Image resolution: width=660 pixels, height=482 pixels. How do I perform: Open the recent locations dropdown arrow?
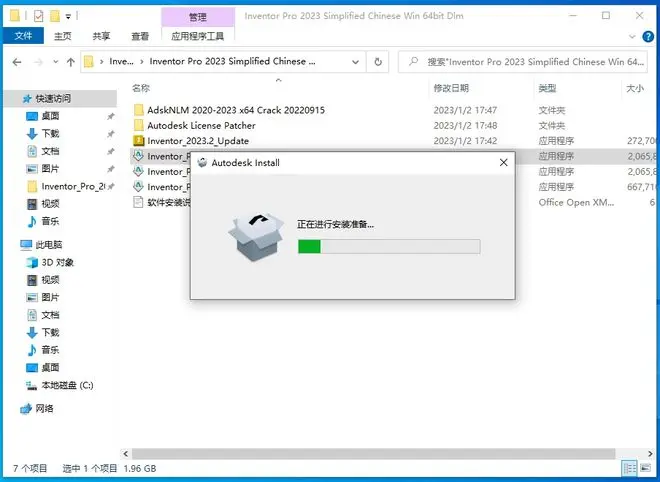pyautogui.click(x=55, y=62)
